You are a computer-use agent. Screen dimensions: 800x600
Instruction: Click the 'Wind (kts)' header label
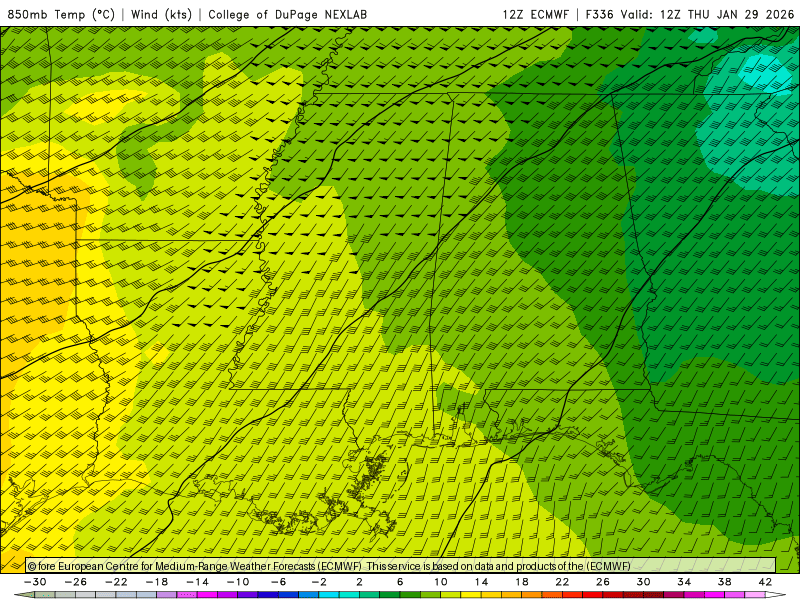(161, 14)
